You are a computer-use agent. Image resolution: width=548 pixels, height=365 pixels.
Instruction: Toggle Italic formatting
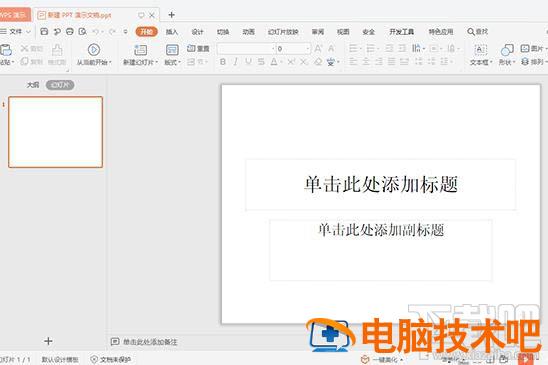coord(236,62)
